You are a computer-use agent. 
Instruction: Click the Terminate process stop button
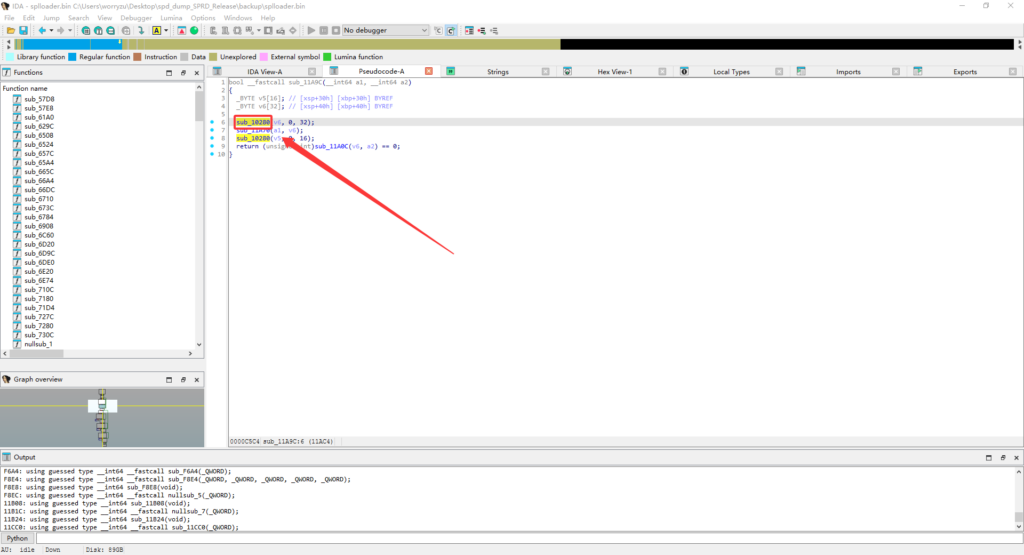click(336, 31)
